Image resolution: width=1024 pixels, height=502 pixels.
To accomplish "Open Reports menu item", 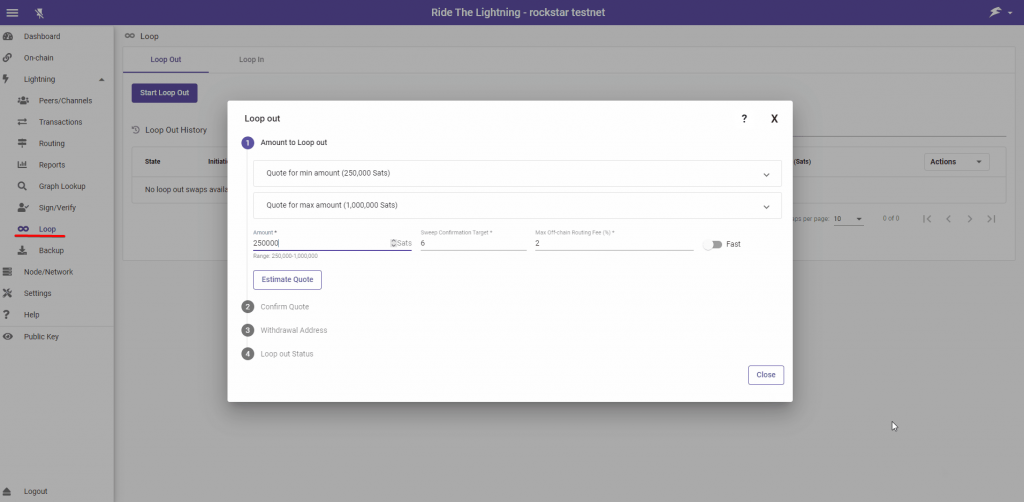I will tap(52, 165).
